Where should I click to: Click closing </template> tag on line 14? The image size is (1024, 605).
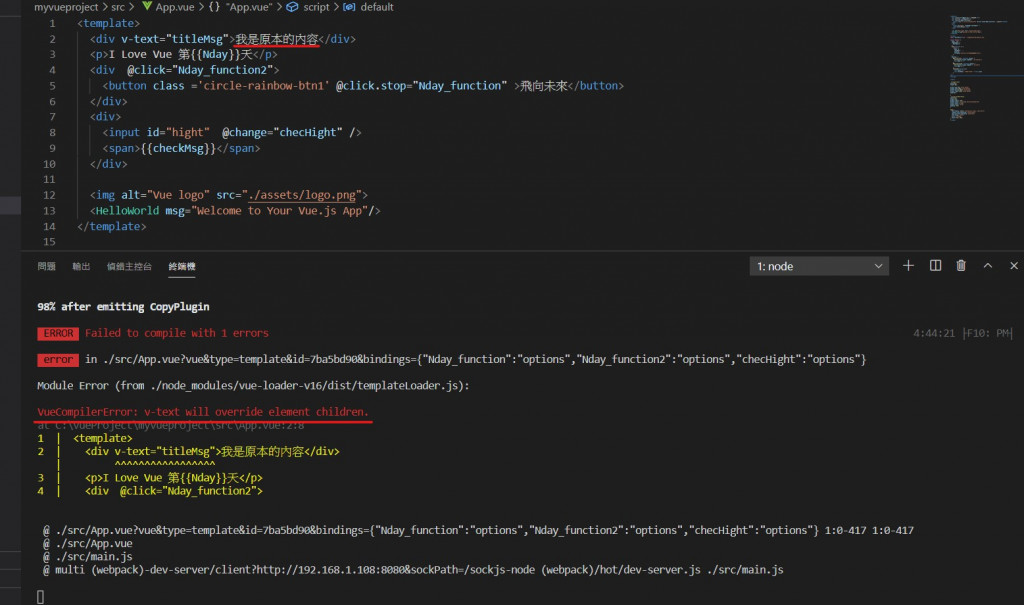click(112, 227)
